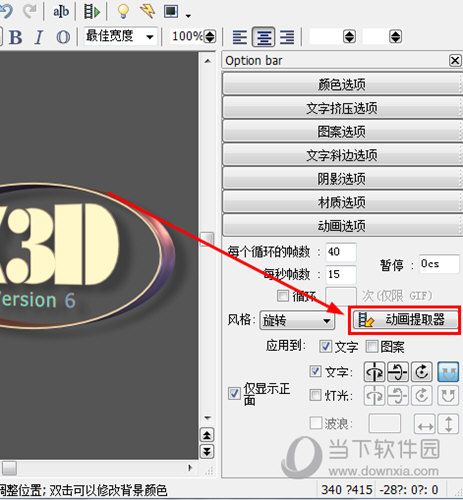Open the 风格 style dropdown showing 旋转

click(297, 321)
